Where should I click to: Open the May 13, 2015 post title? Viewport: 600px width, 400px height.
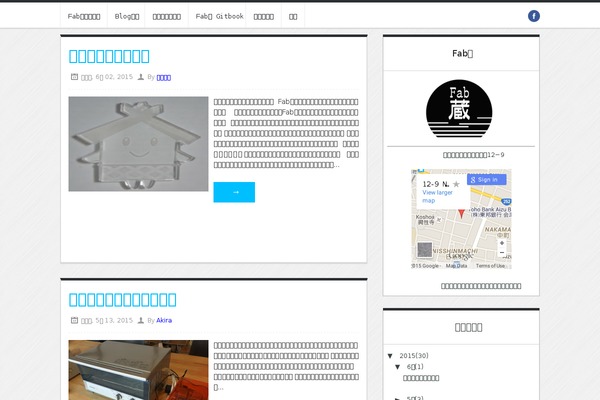pyautogui.click(x=122, y=300)
